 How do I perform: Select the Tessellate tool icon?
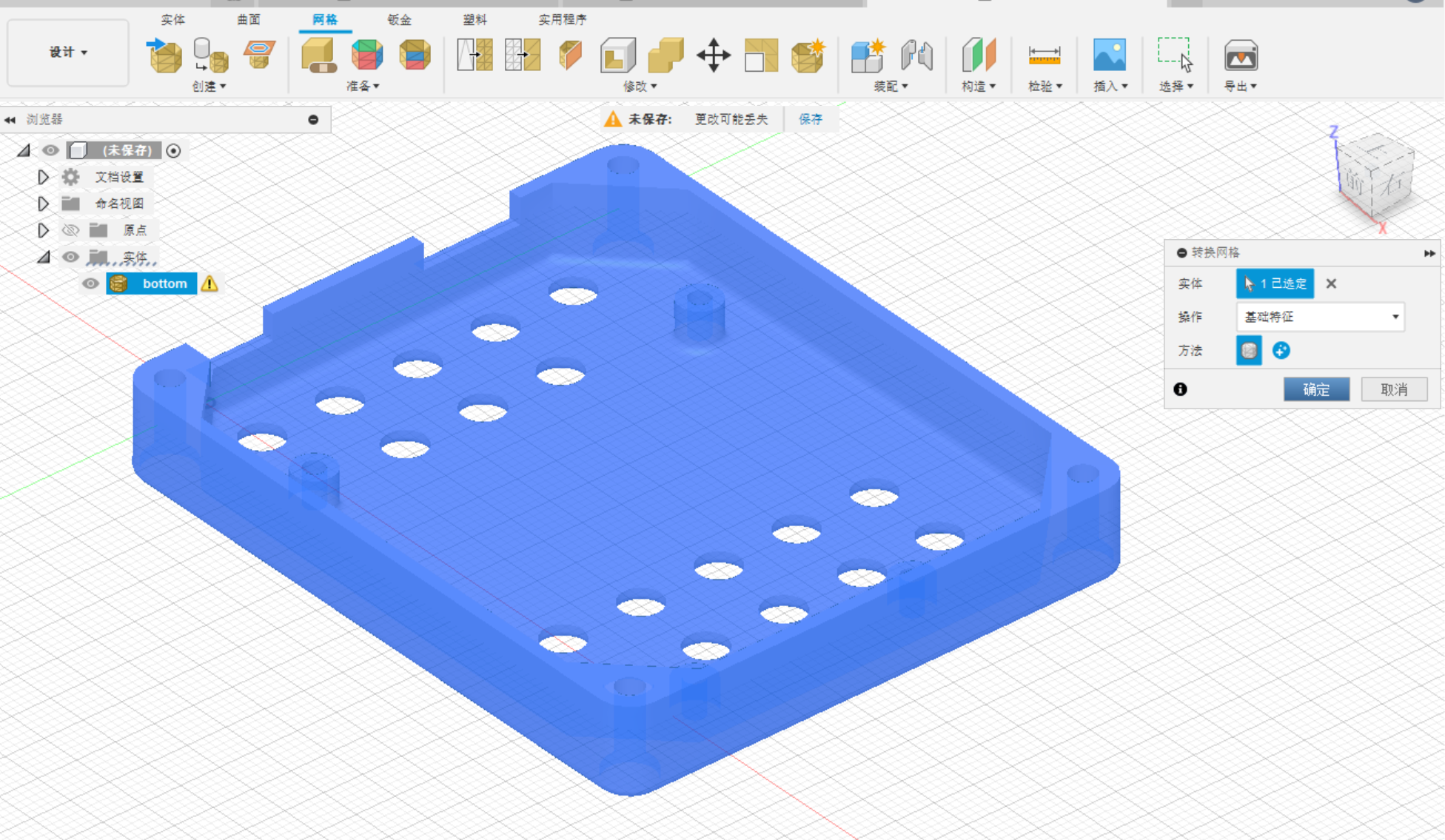pos(210,55)
